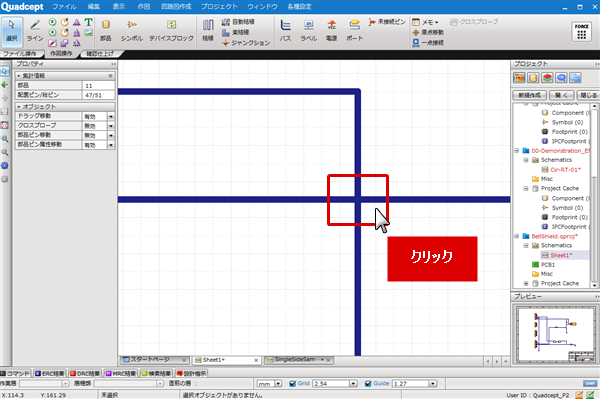Click the schematic preview thumbnail
The height and width of the screenshot is (399, 600).
pyautogui.click(x=556, y=335)
